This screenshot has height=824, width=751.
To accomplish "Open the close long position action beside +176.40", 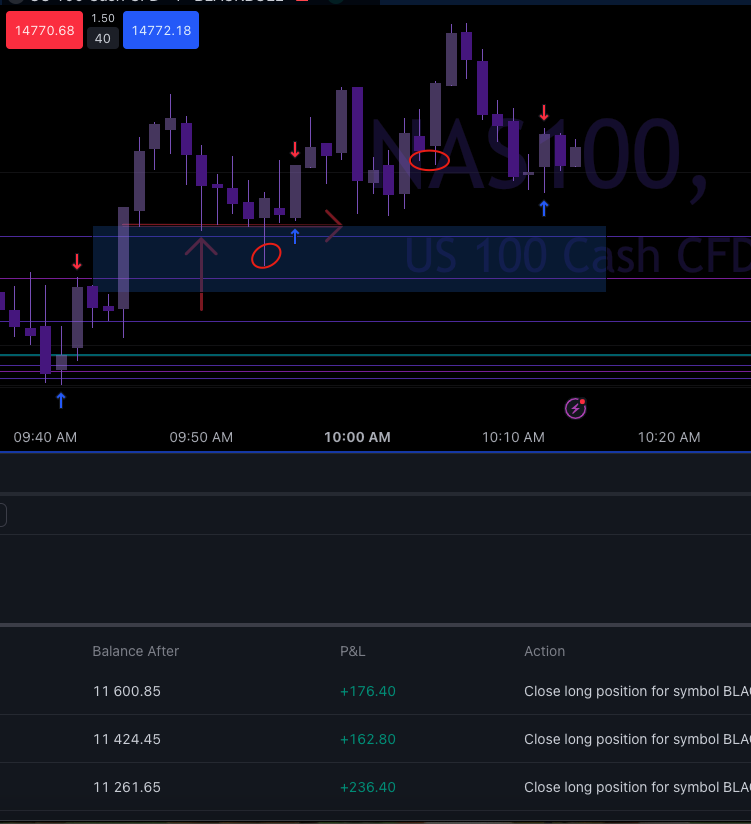I will click(637, 691).
